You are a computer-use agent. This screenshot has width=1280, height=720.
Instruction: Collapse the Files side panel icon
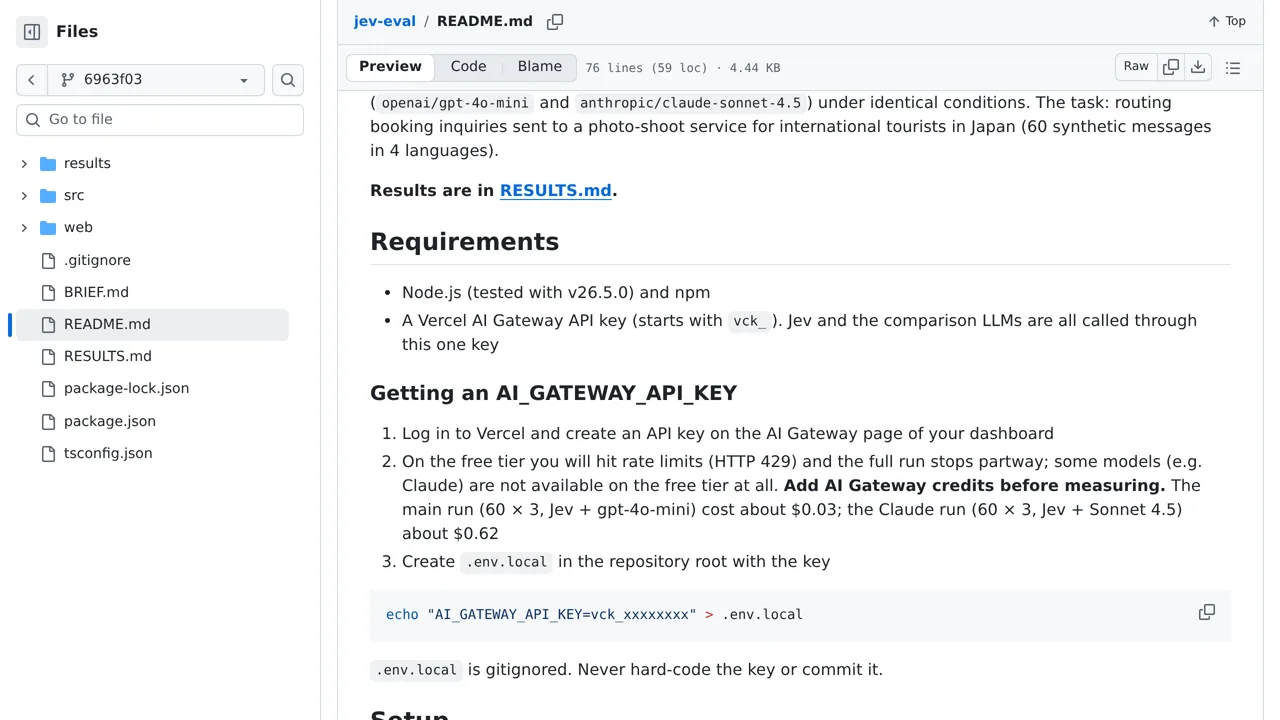pyautogui.click(x=32, y=32)
